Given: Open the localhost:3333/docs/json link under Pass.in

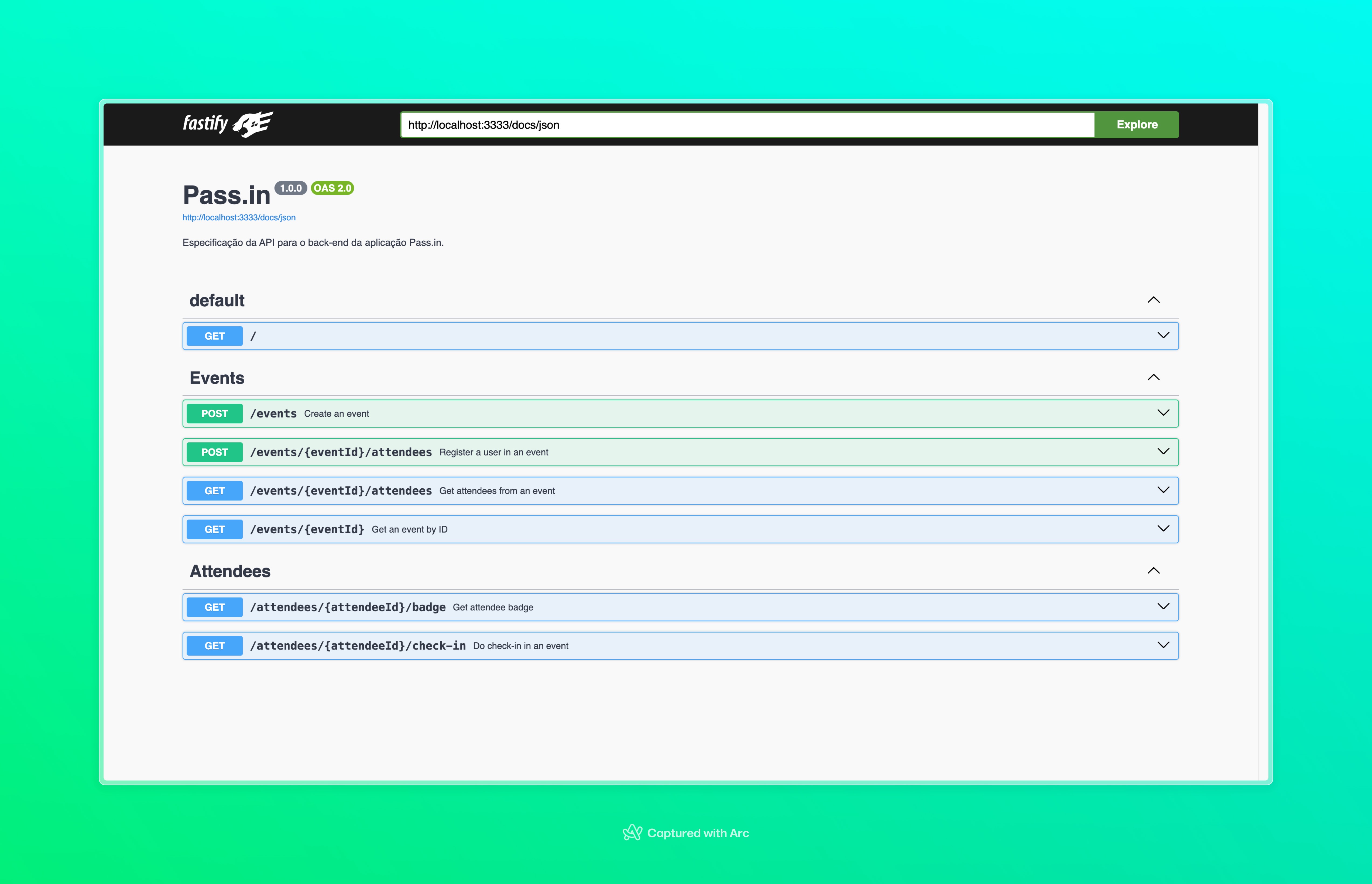Looking at the screenshot, I should pos(239,217).
